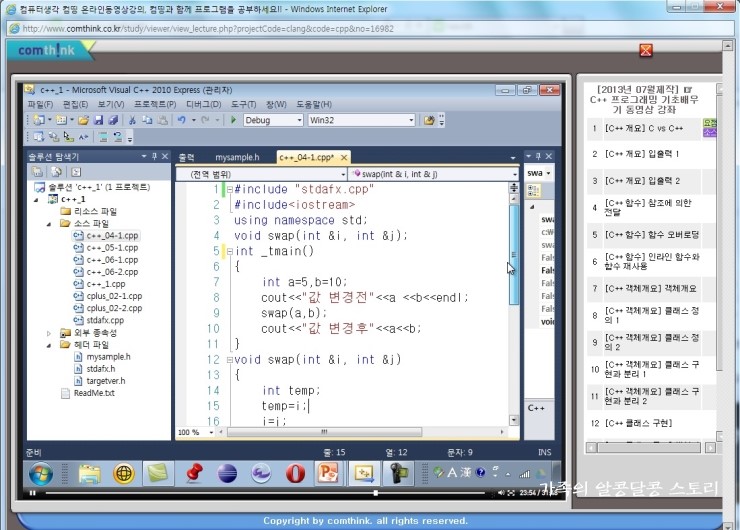Select stdafx.h in the header files
Image resolution: width=740 pixels, height=530 pixels.
(101, 369)
